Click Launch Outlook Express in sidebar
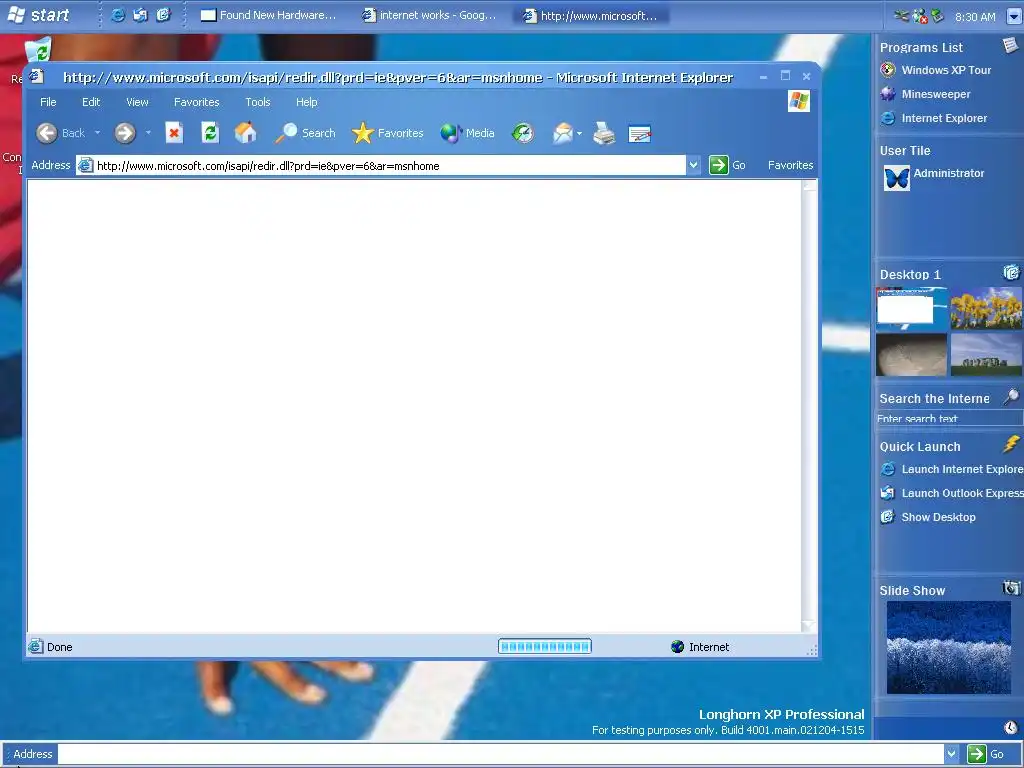 pos(951,493)
